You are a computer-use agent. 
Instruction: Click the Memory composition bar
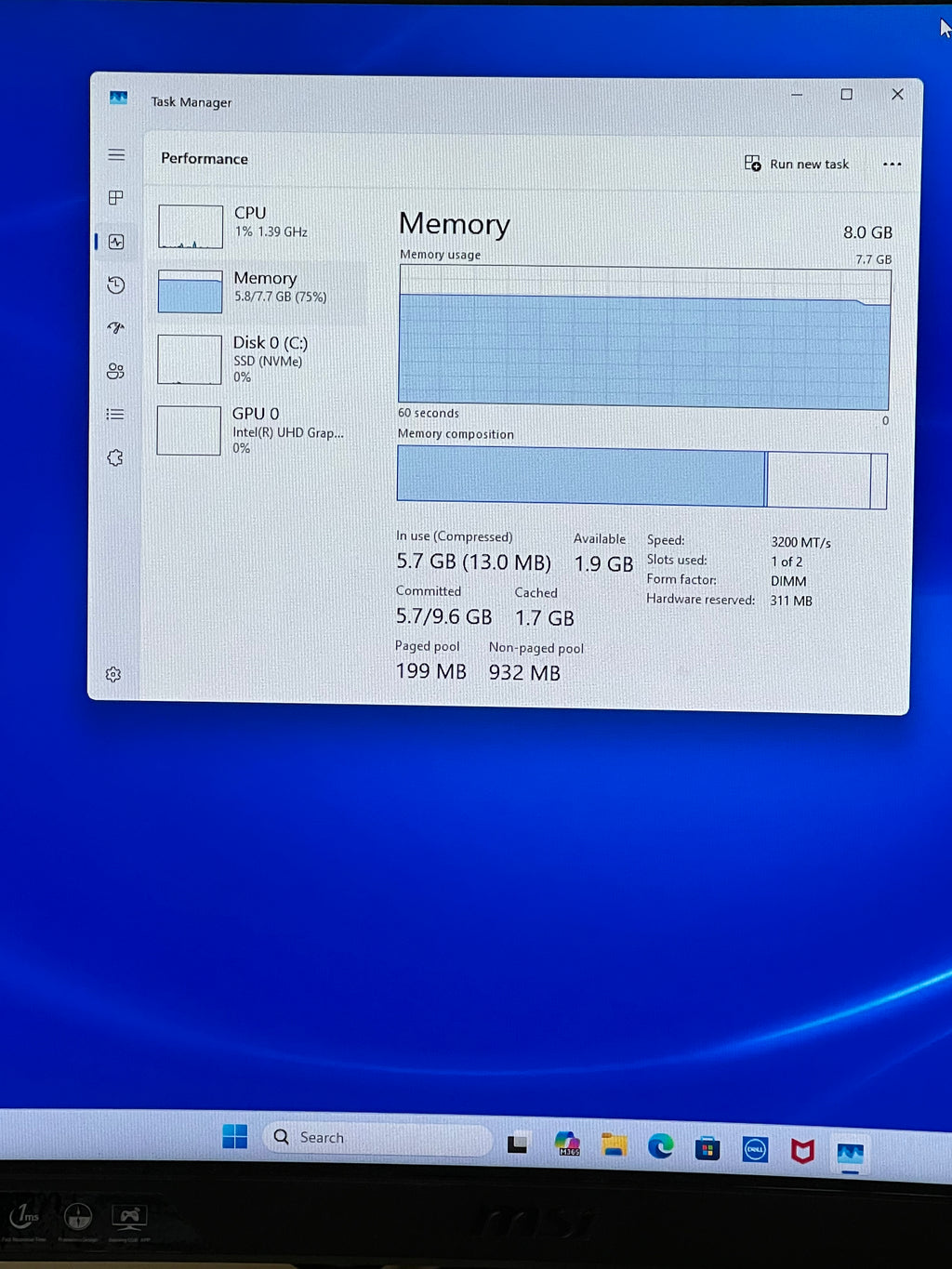tap(641, 477)
